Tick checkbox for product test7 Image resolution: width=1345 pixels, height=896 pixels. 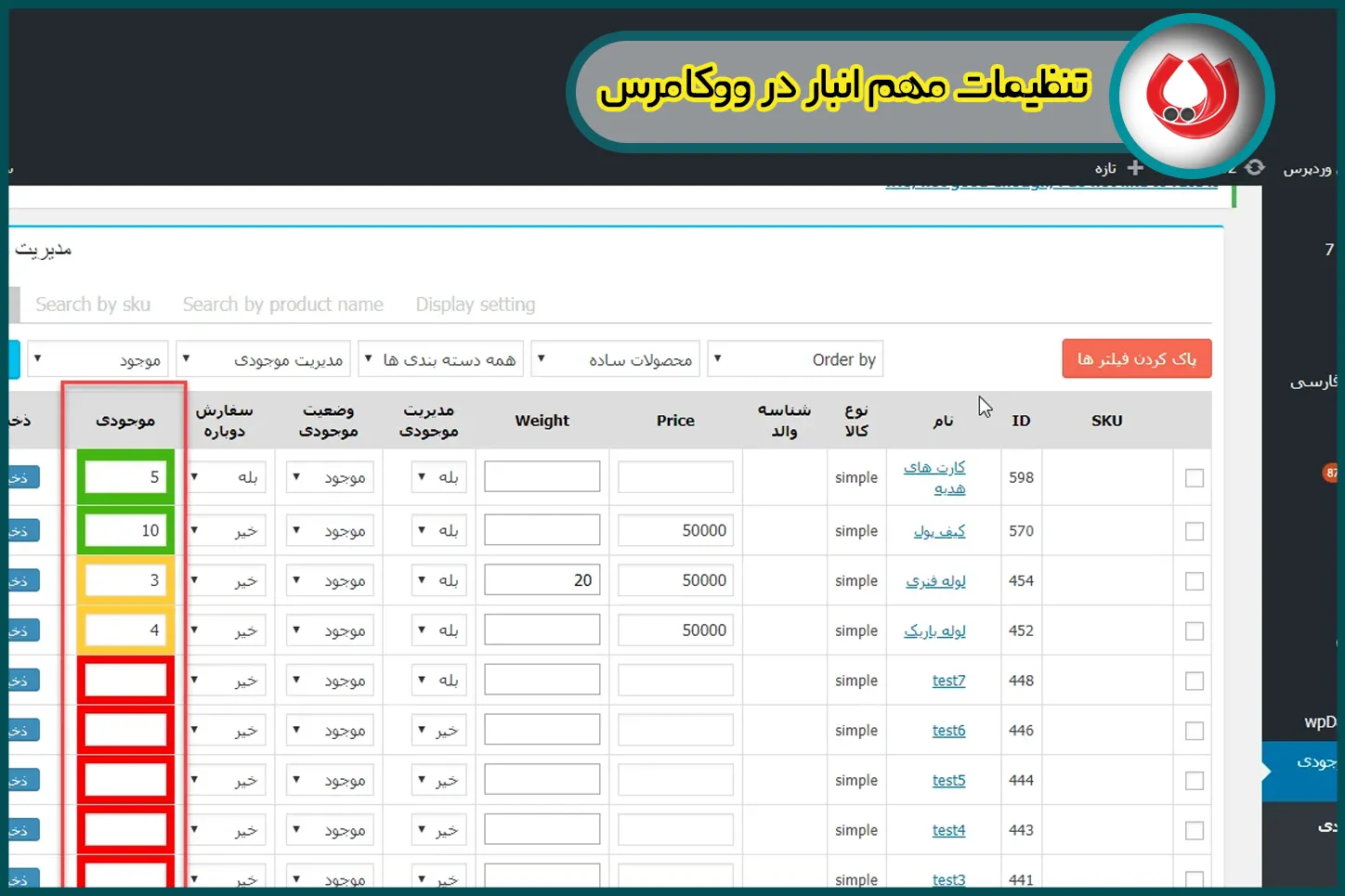coord(1195,682)
